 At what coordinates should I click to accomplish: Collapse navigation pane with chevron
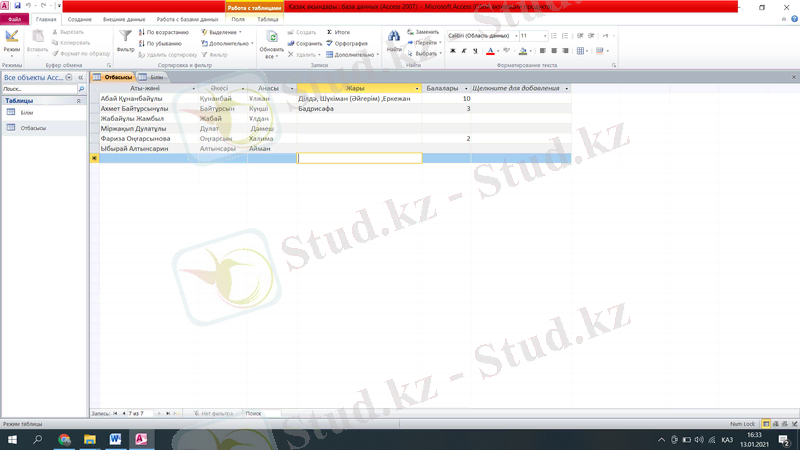[x=81, y=78]
